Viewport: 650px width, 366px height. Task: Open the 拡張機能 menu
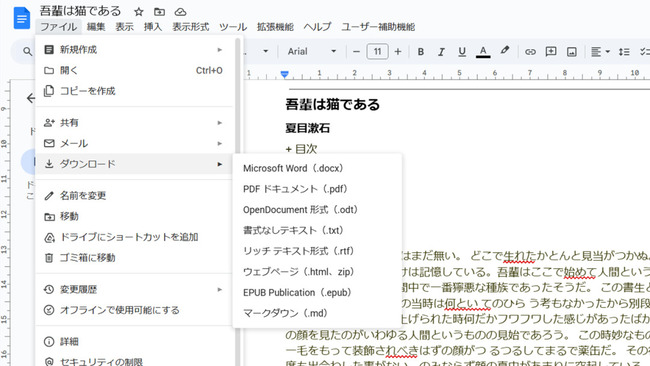(275, 27)
